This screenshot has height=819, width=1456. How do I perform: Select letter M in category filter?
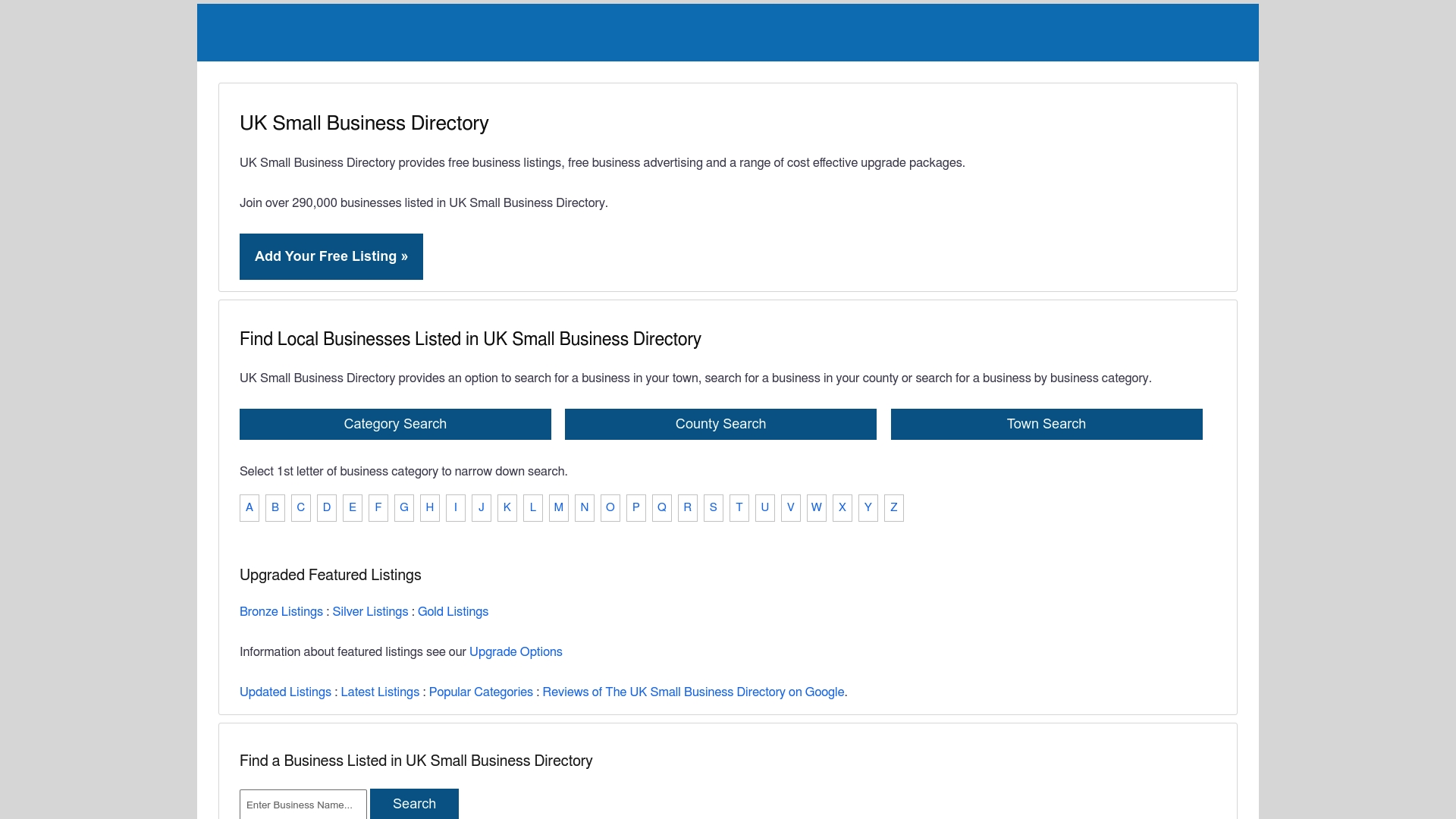(558, 507)
